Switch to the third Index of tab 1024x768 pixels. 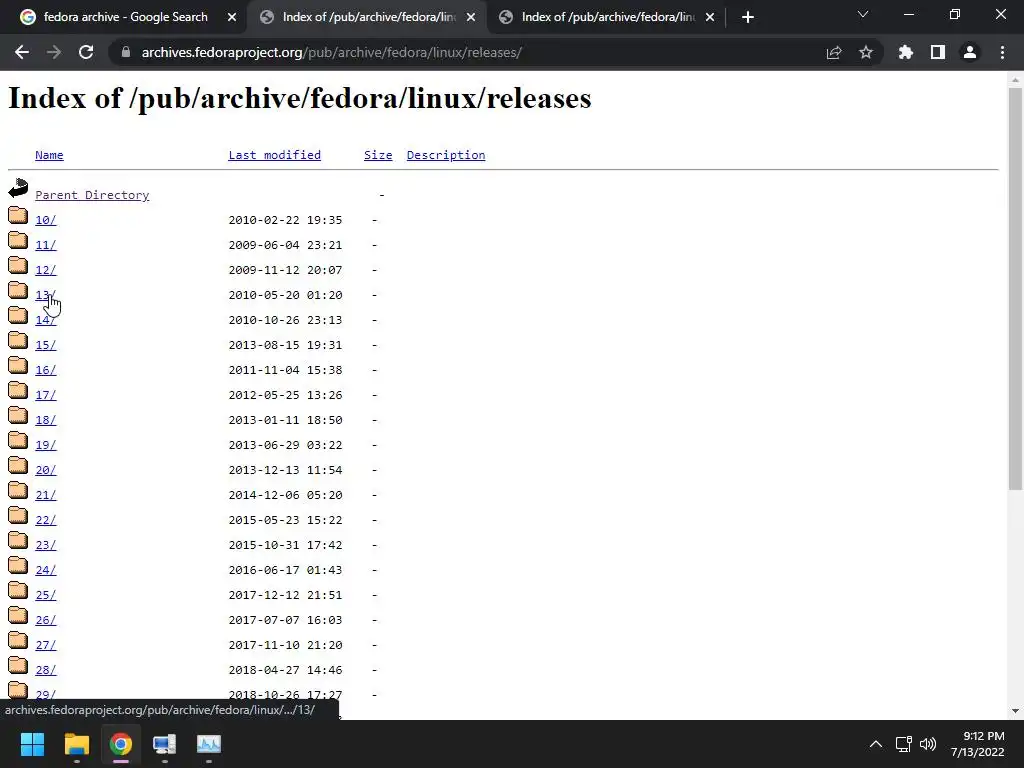point(608,17)
